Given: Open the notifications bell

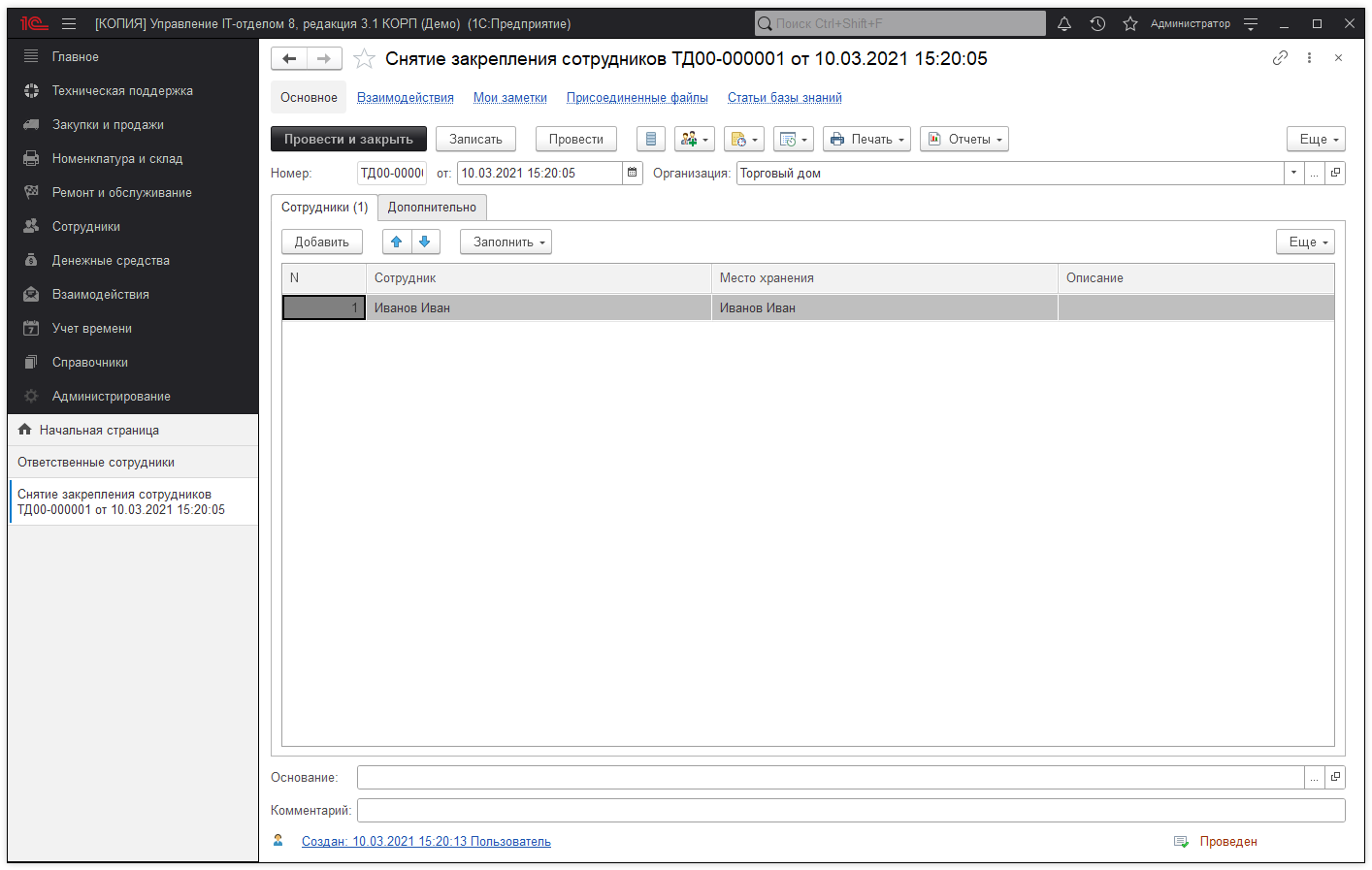Looking at the screenshot, I should click(x=1064, y=24).
